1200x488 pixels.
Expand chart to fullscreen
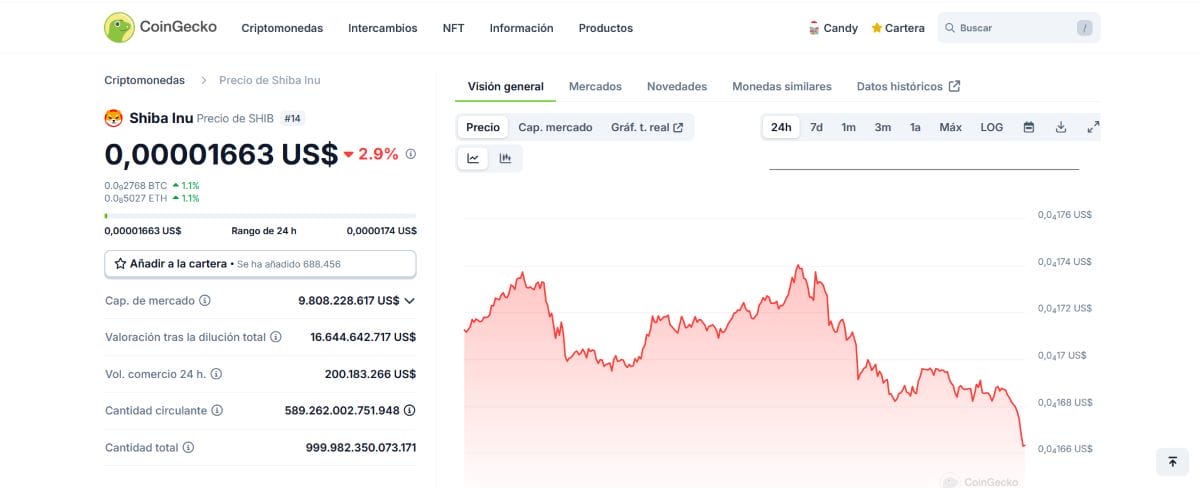point(1093,127)
